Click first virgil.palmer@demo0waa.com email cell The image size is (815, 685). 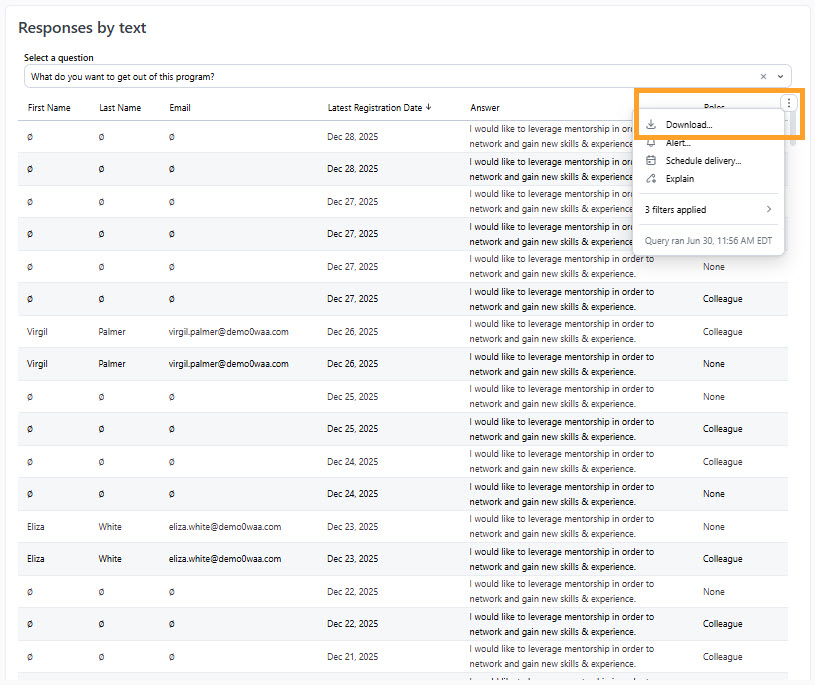[228, 332]
